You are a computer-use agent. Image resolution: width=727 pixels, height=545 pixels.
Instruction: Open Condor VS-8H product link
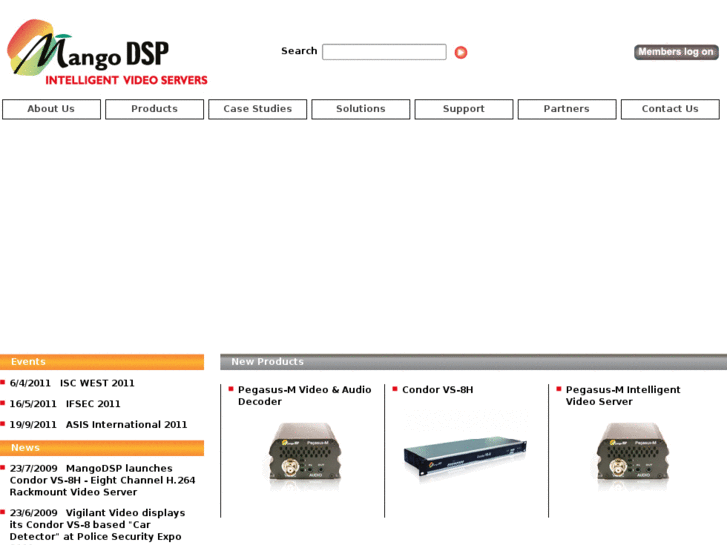438,390
